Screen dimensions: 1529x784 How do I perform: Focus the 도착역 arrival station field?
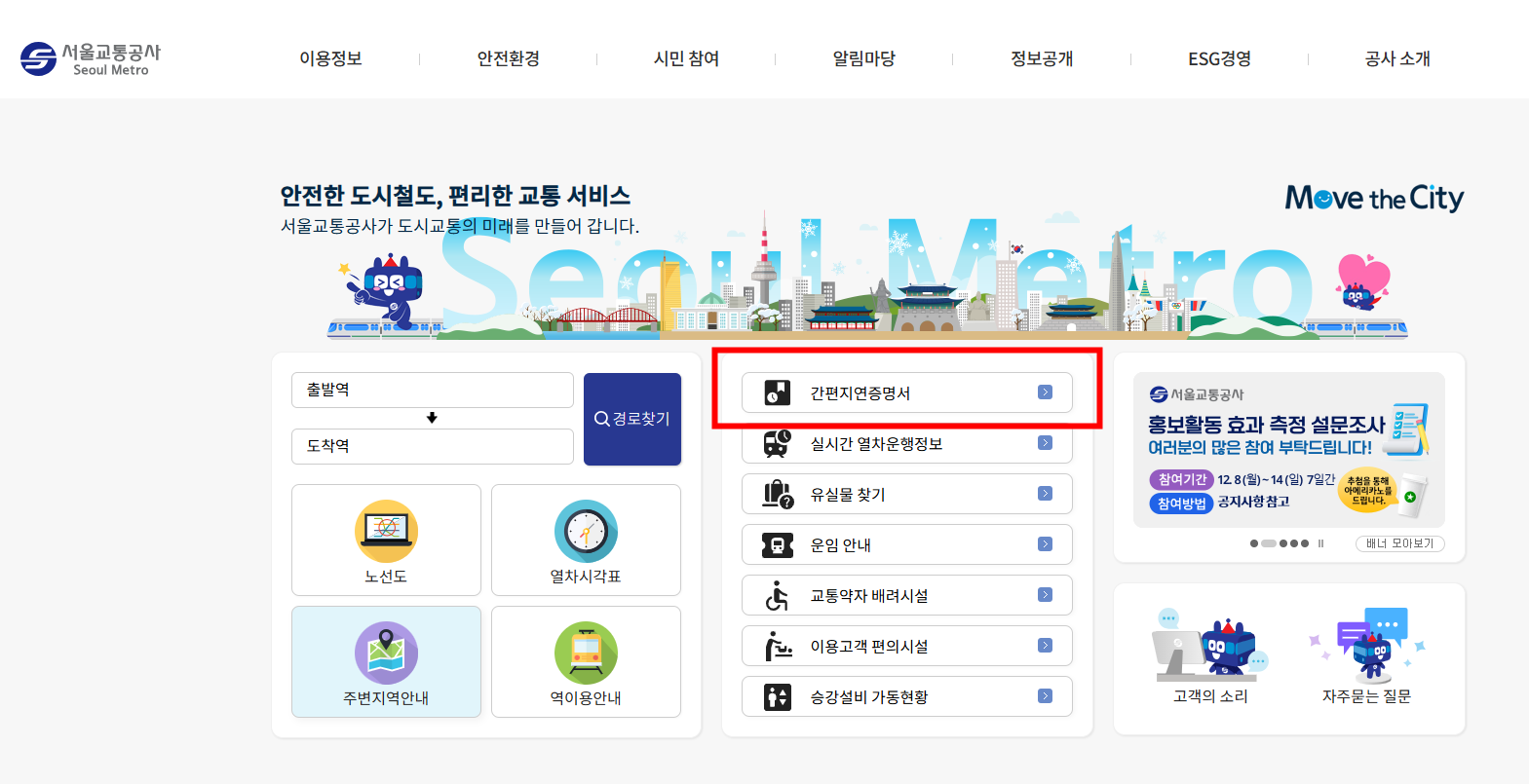(433, 446)
